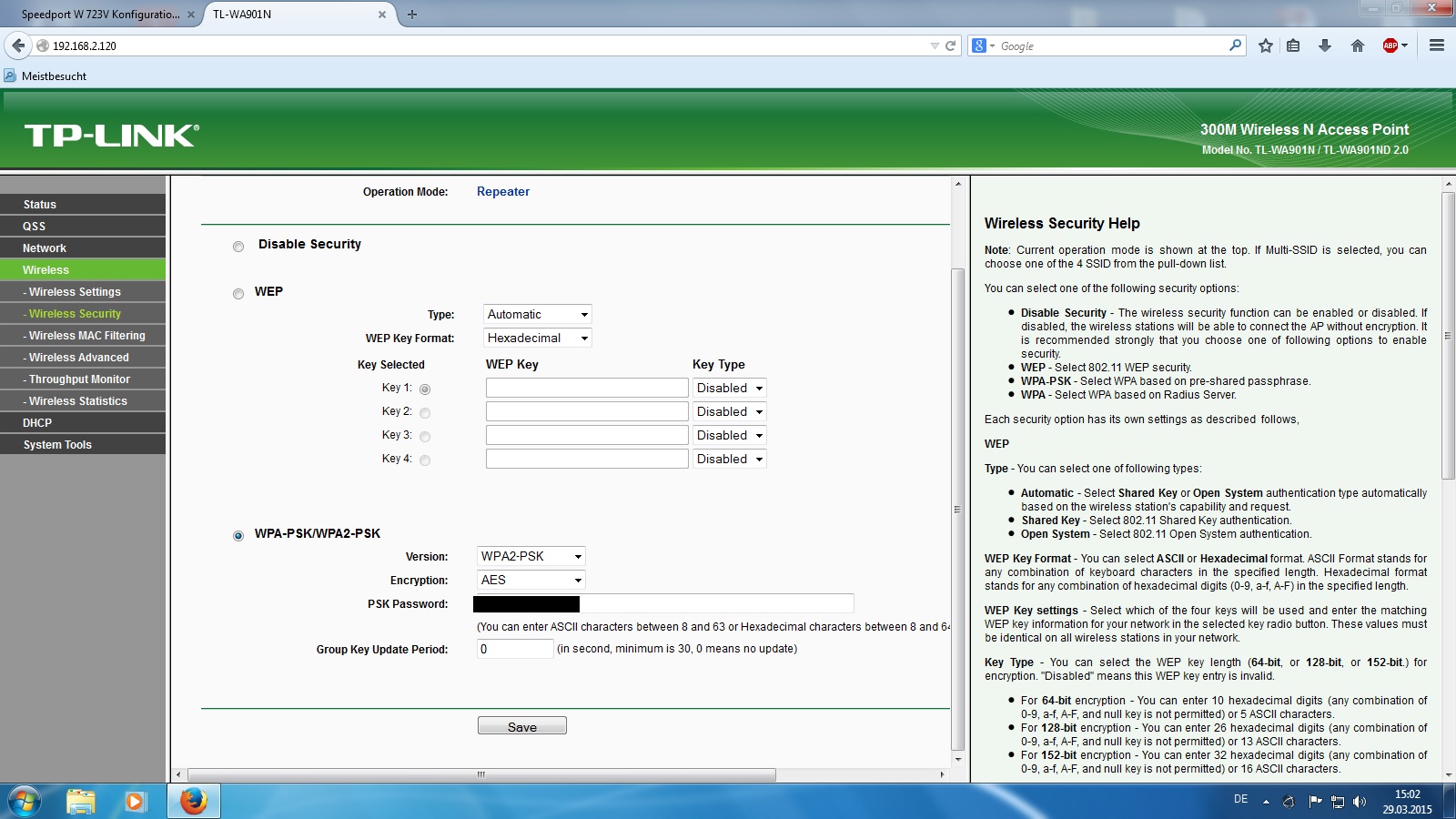Open a new tab with the plus button
The height and width of the screenshot is (819, 1456).
tap(412, 15)
